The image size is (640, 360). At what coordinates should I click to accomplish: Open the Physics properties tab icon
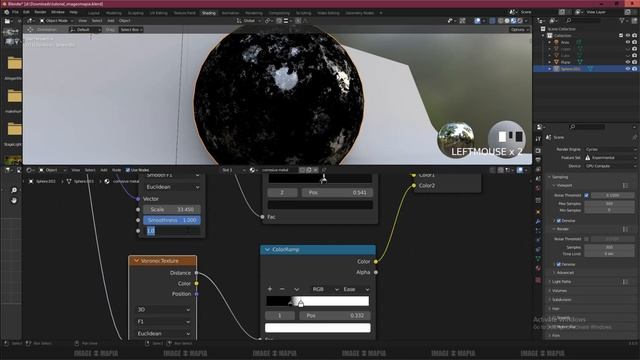(x=538, y=240)
